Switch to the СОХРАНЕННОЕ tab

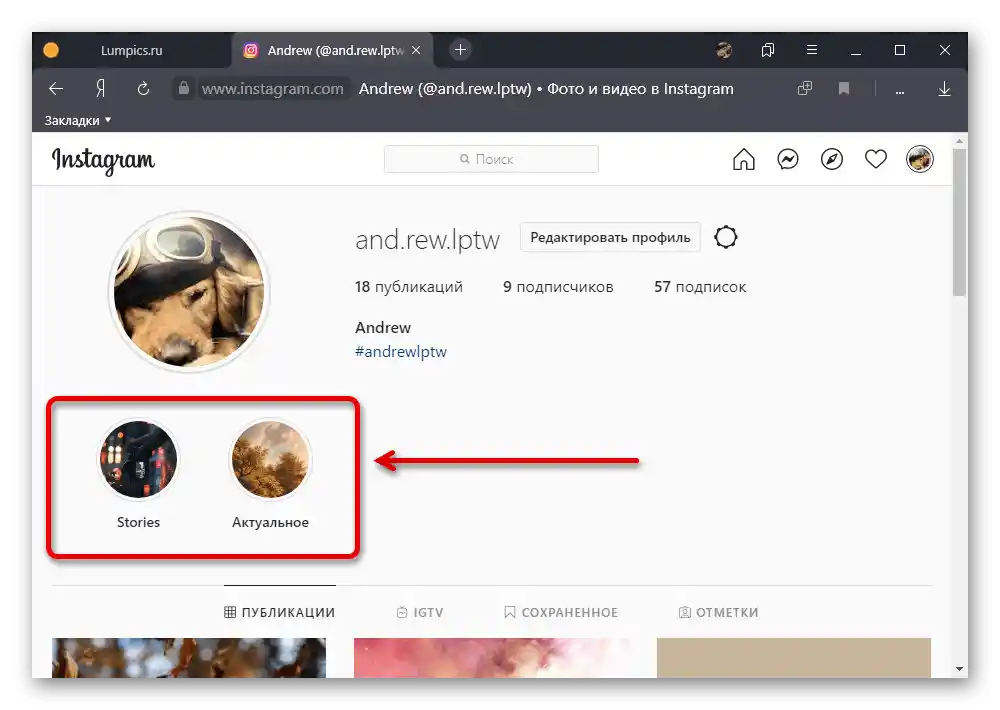click(x=561, y=612)
